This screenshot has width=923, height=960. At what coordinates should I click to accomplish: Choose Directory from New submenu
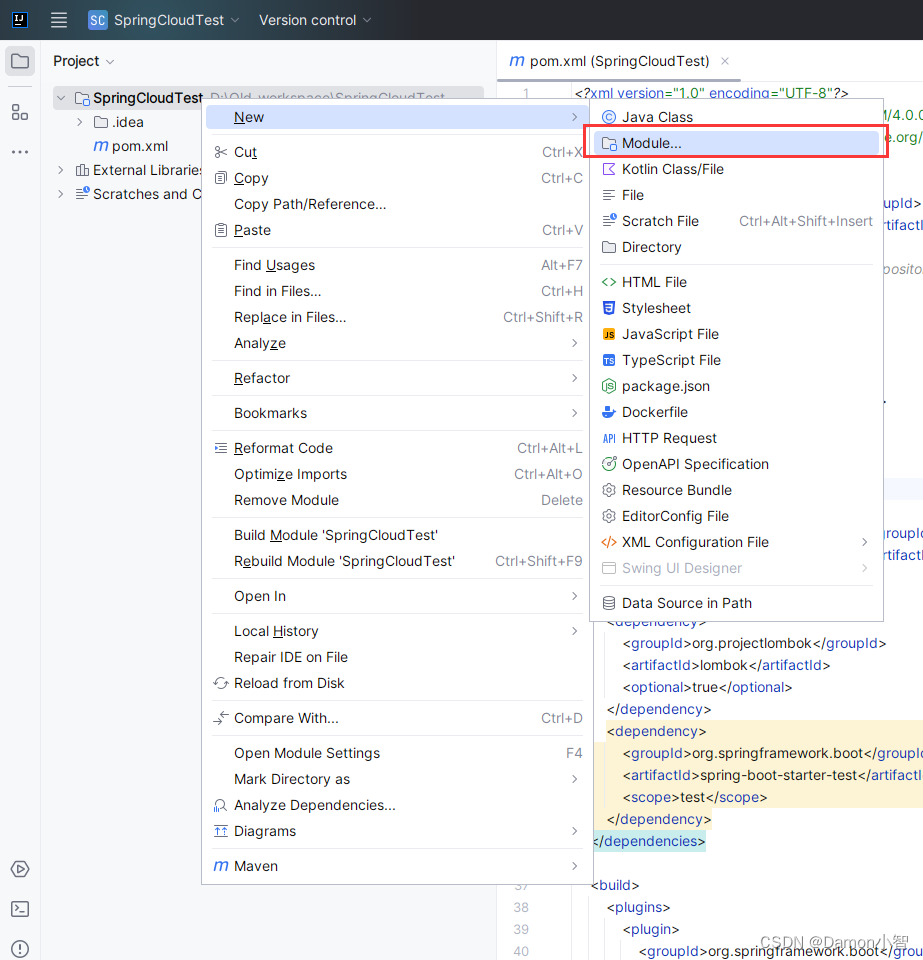tap(736, 247)
